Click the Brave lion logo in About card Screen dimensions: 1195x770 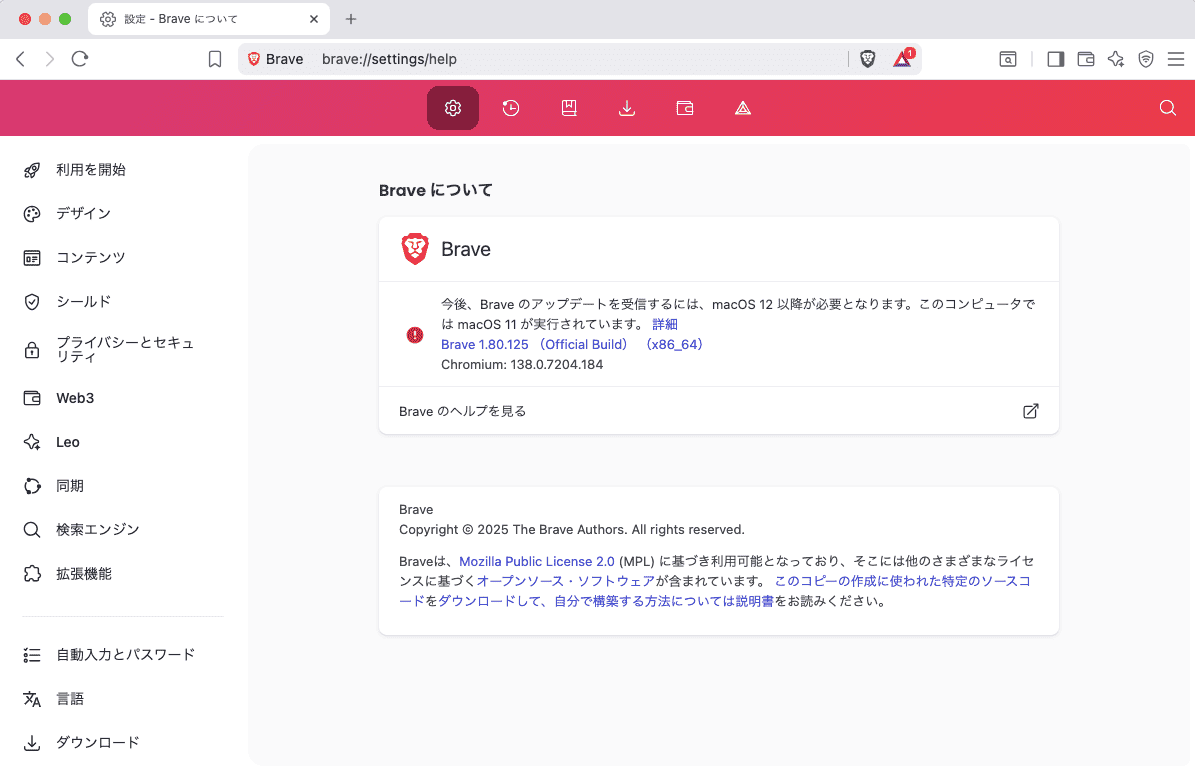pyautogui.click(x=415, y=249)
